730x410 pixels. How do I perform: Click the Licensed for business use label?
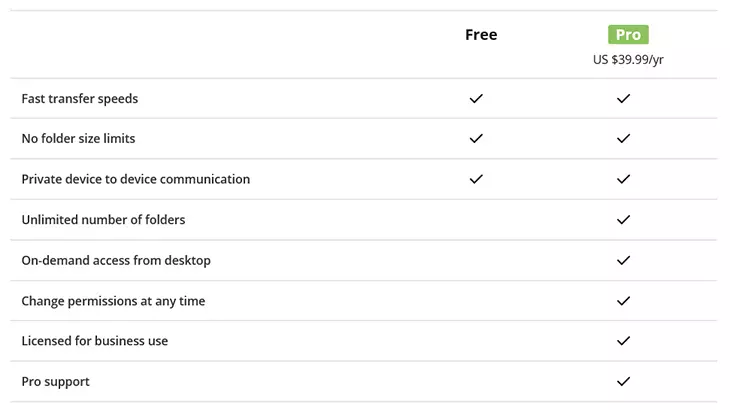(x=95, y=341)
